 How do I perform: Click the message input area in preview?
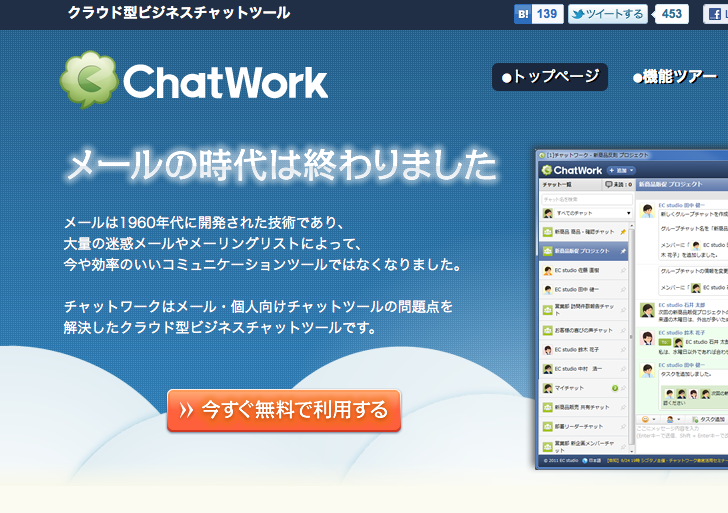pyautogui.click(x=682, y=438)
